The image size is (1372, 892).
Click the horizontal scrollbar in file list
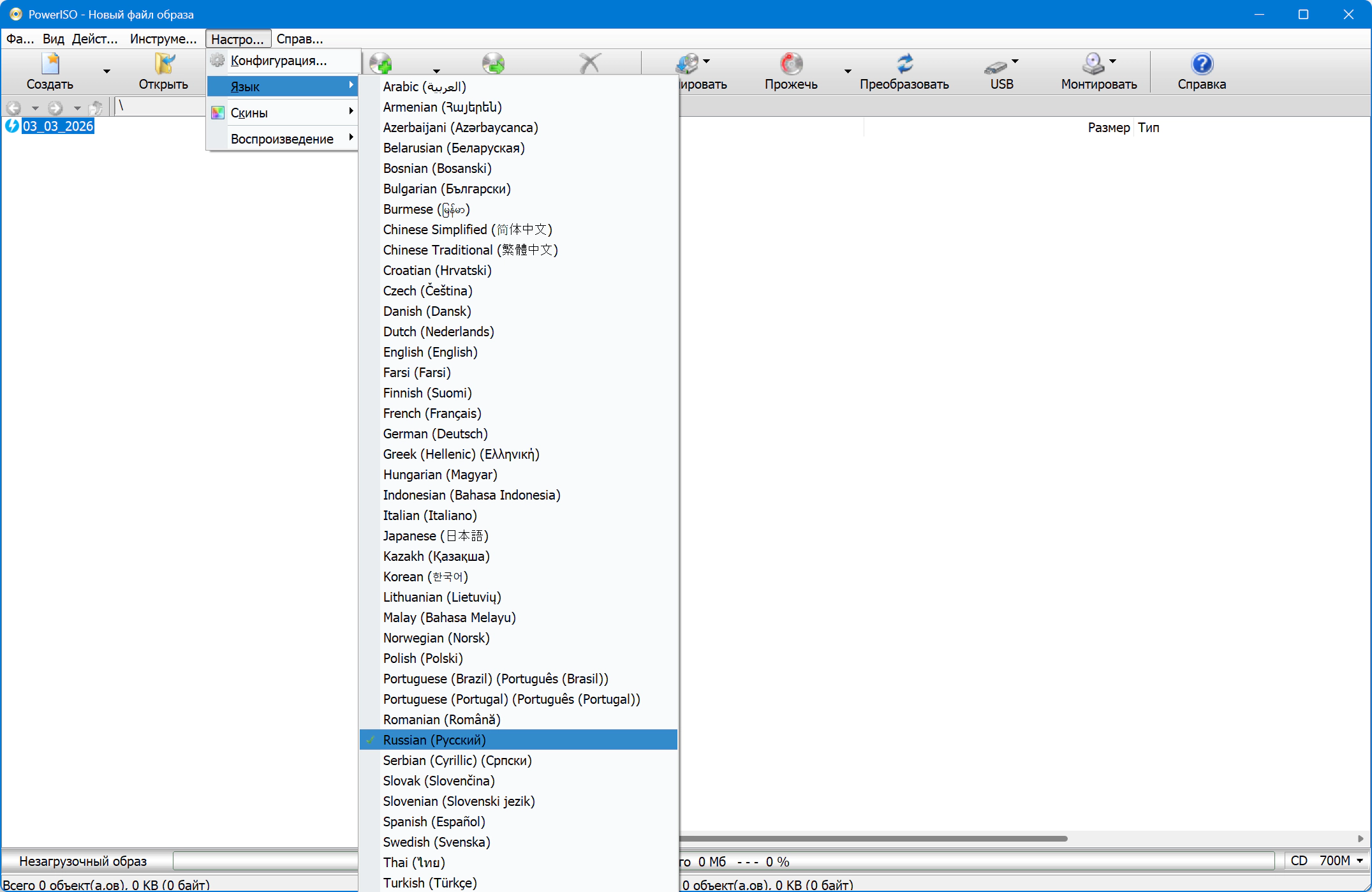point(874,838)
